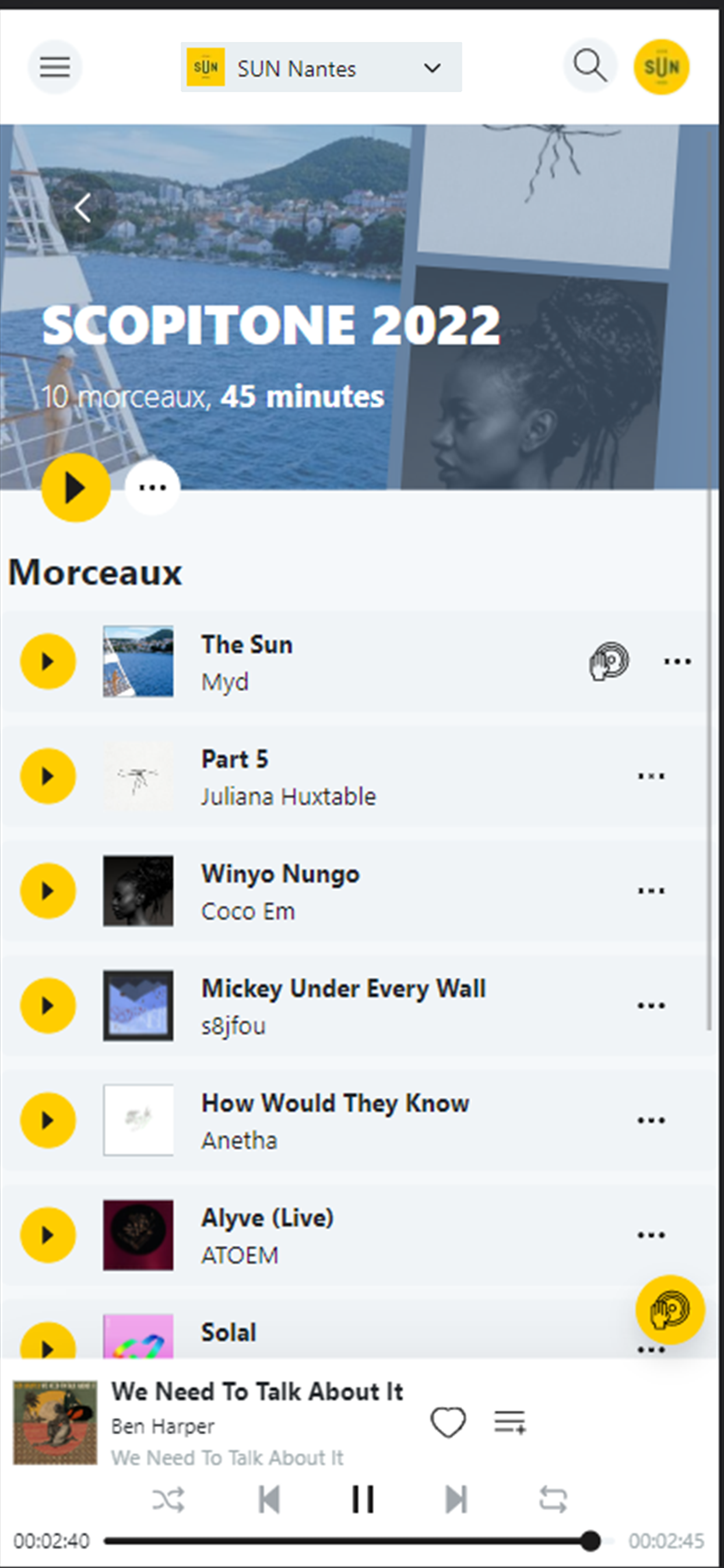Toggle shuffle mode
The width and height of the screenshot is (724, 1568).
pyautogui.click(x=168, y=1499)
